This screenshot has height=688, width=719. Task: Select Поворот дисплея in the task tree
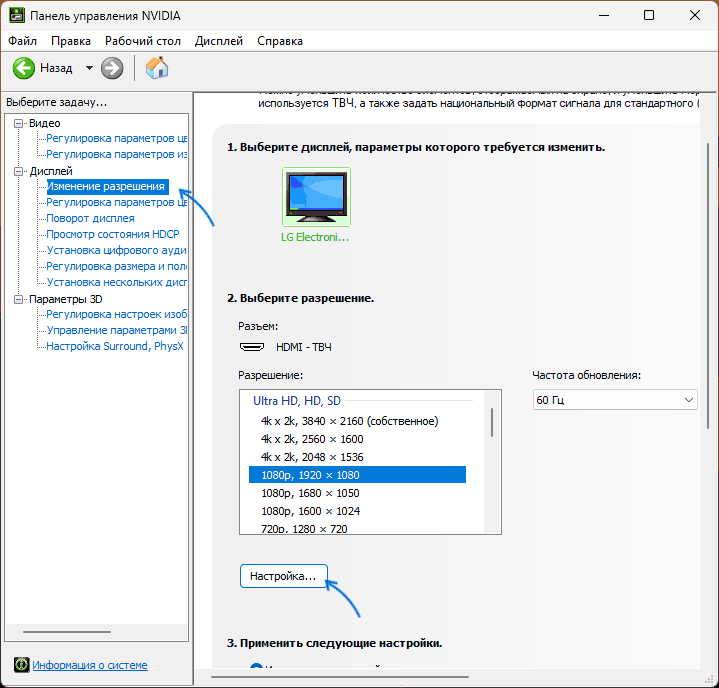[x=90, y=218]
